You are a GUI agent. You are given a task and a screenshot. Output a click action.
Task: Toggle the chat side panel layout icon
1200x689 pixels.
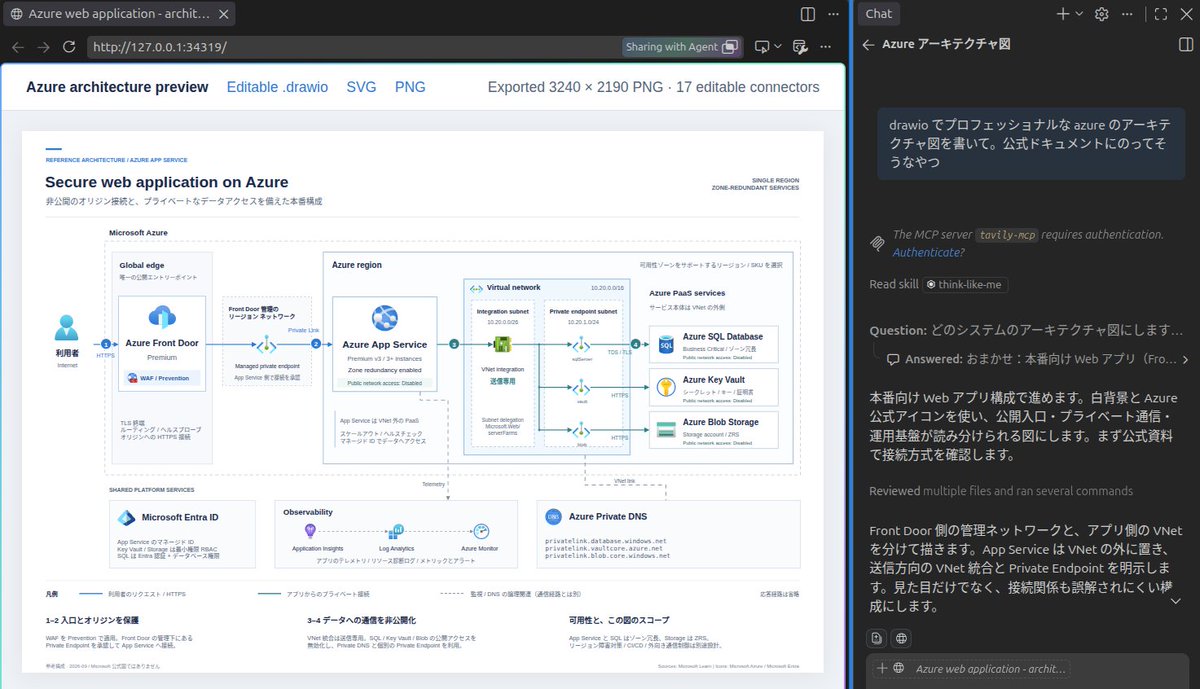(x=1186, y=45)
